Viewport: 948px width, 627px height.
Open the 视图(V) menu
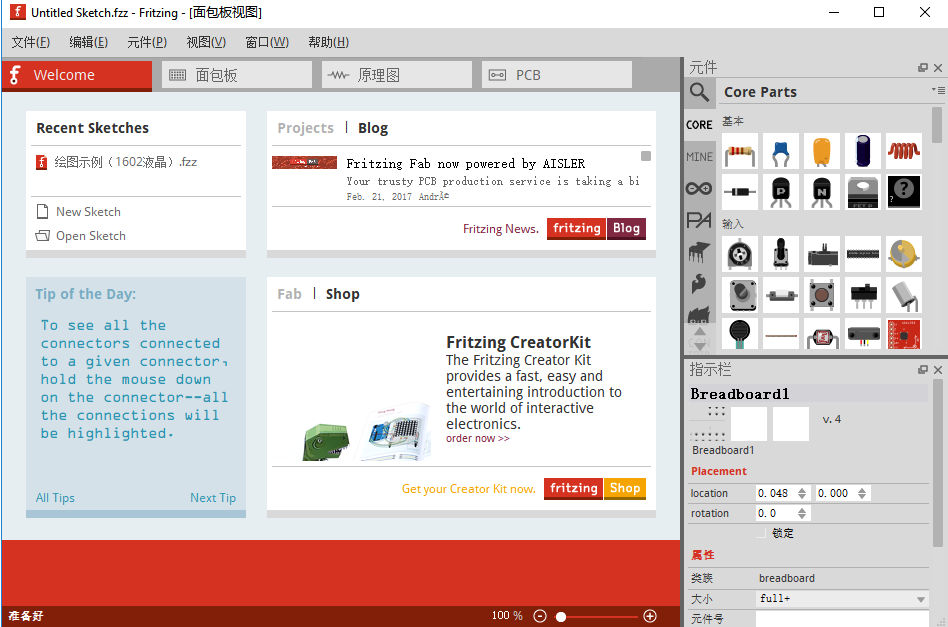[x=206, y=42]
